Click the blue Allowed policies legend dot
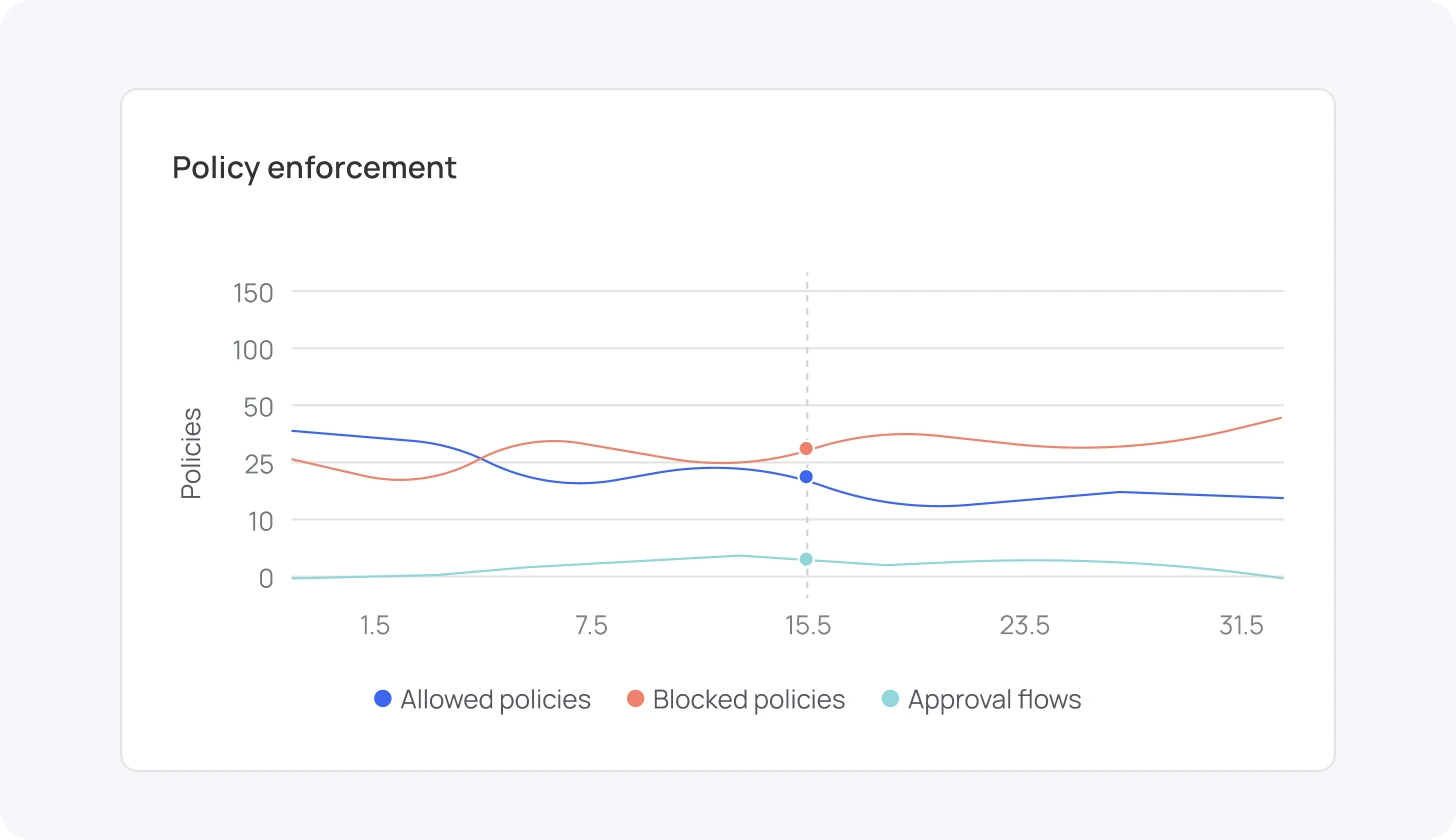The image size is (1456, 840). pos(382,699)
